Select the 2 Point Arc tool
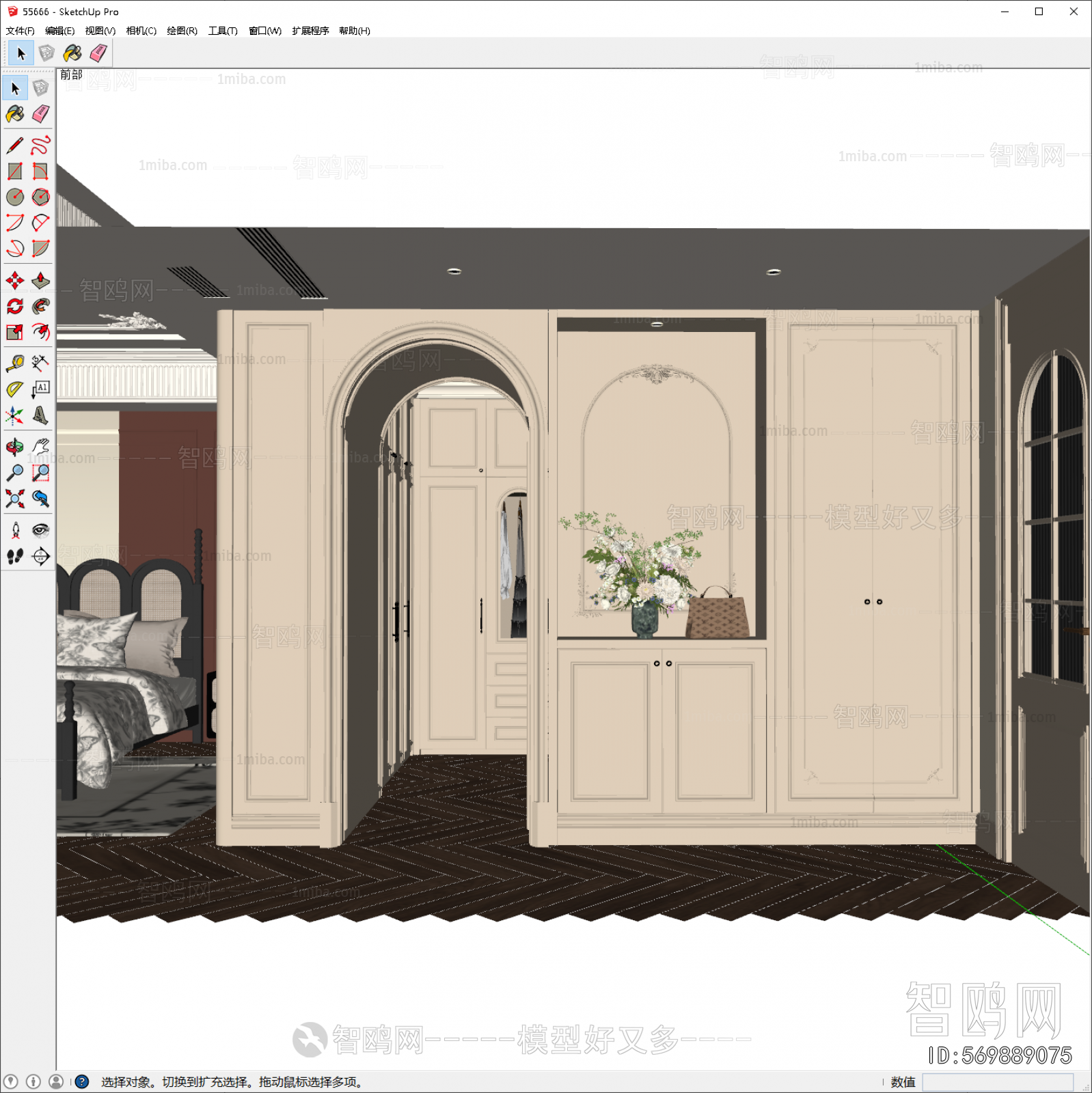The width and height of the screenshot is (1092, 1093). [41, 223]
